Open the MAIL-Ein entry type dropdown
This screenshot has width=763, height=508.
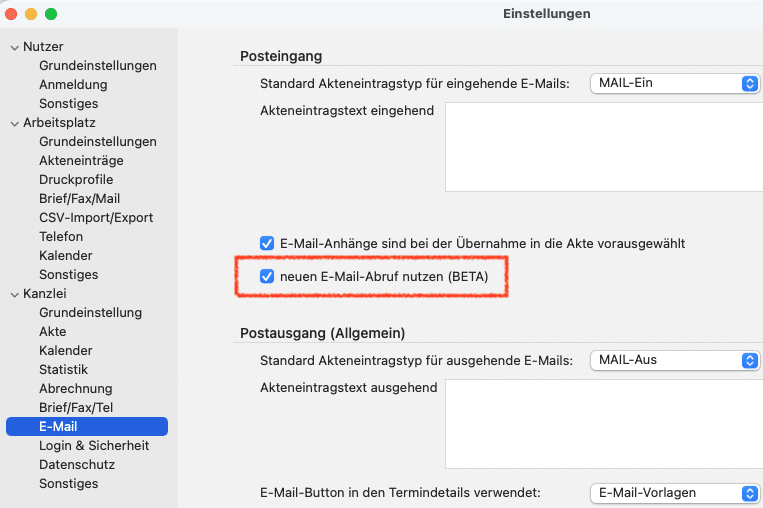[675, 83]
